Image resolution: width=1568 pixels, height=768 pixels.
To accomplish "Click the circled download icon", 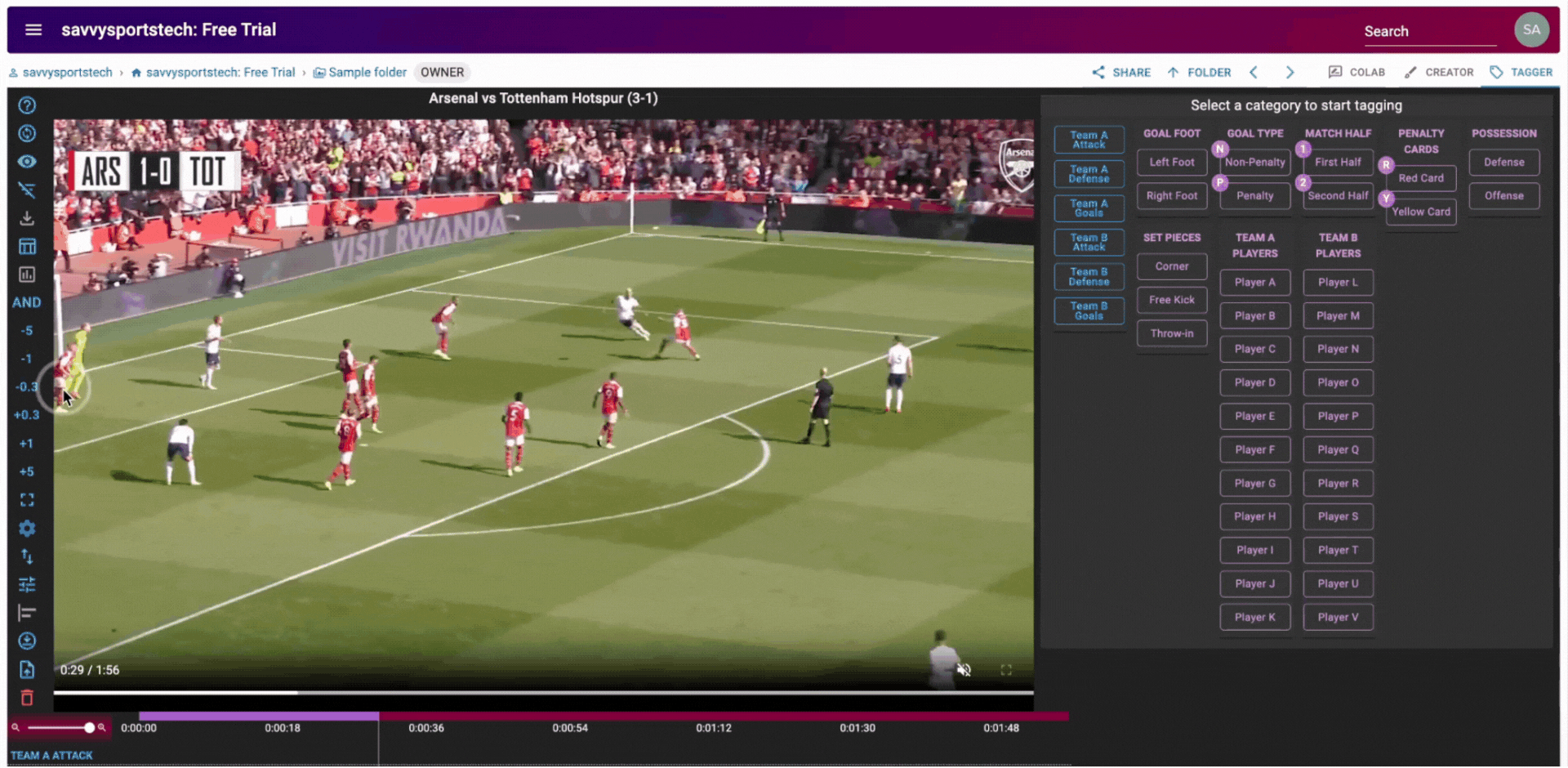I will coord(27,641).
